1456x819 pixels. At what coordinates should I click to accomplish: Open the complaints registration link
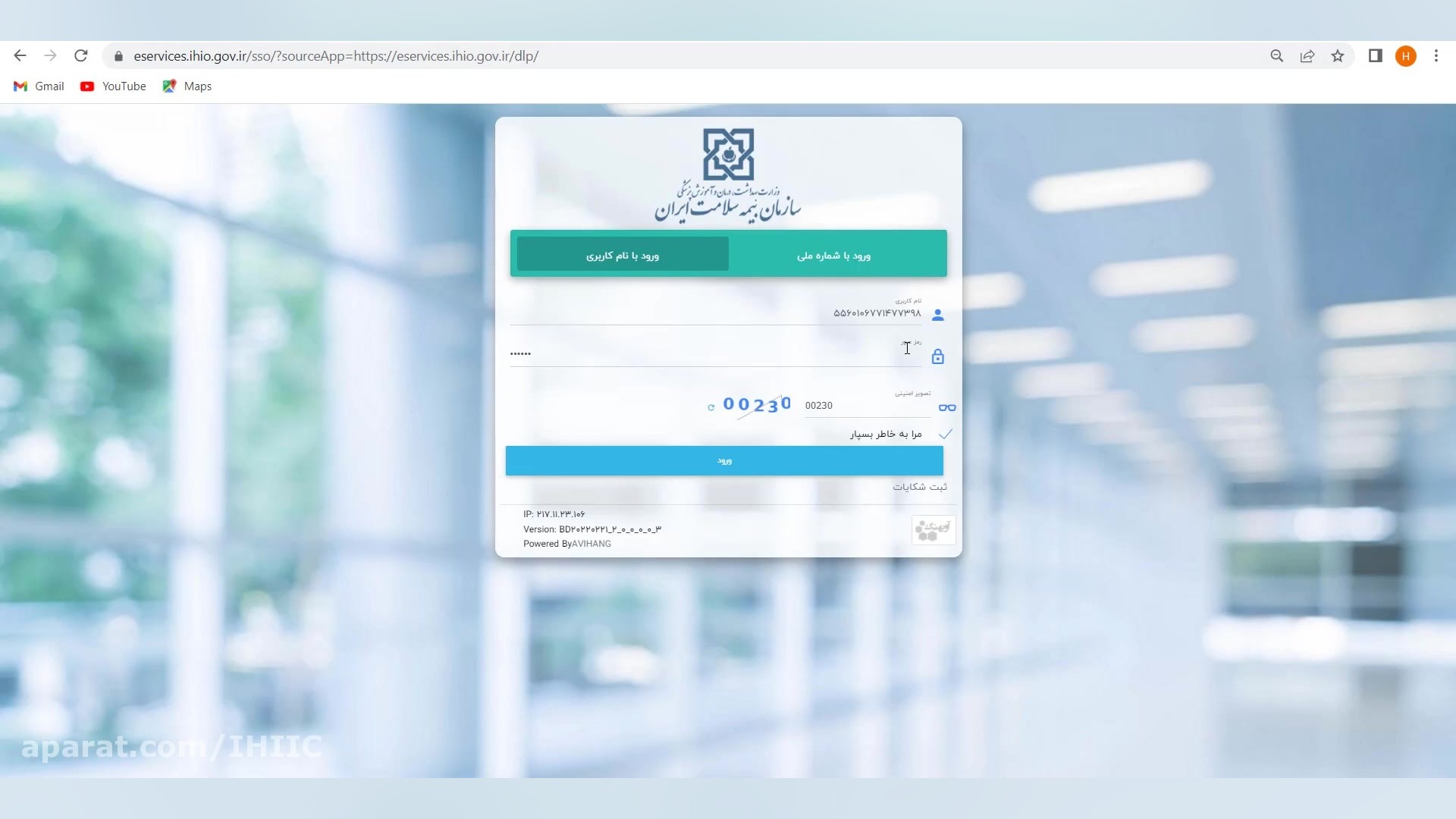[919, 487]
